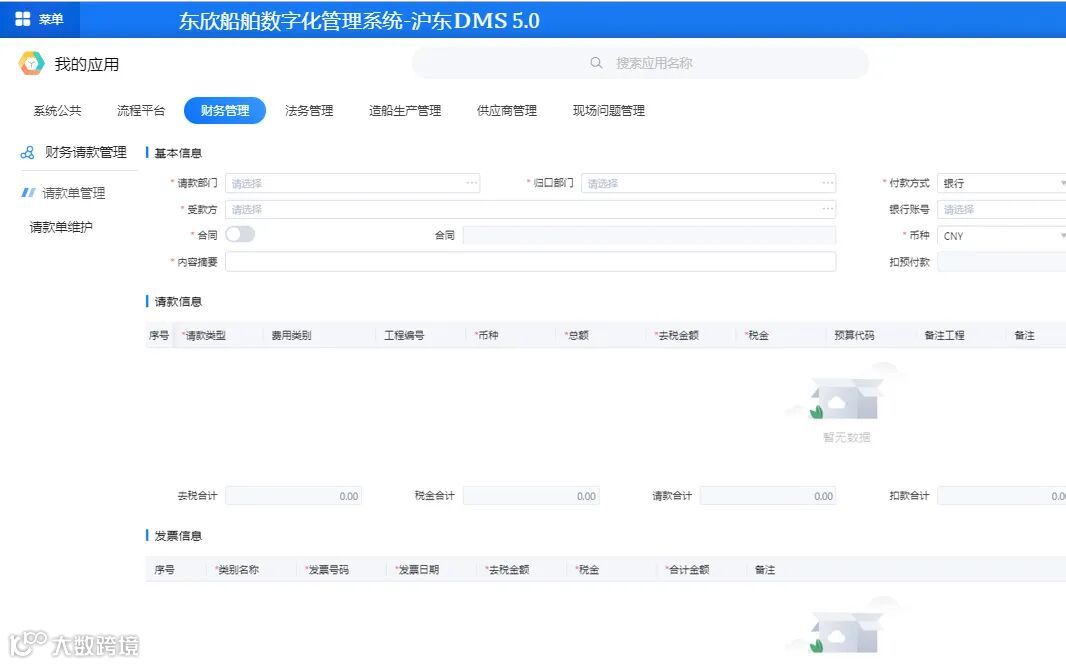Select 请款单管理 in the sidebar
The width and height of the screenshot is (1066, 665).
coord(73,193)
